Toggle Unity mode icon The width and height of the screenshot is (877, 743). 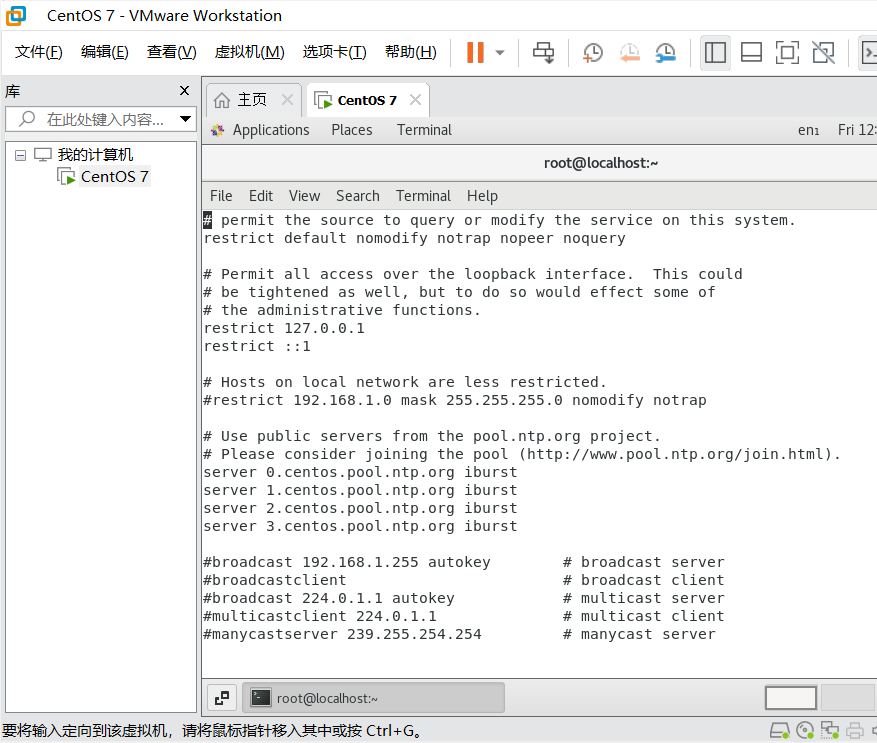click(823, 53)
